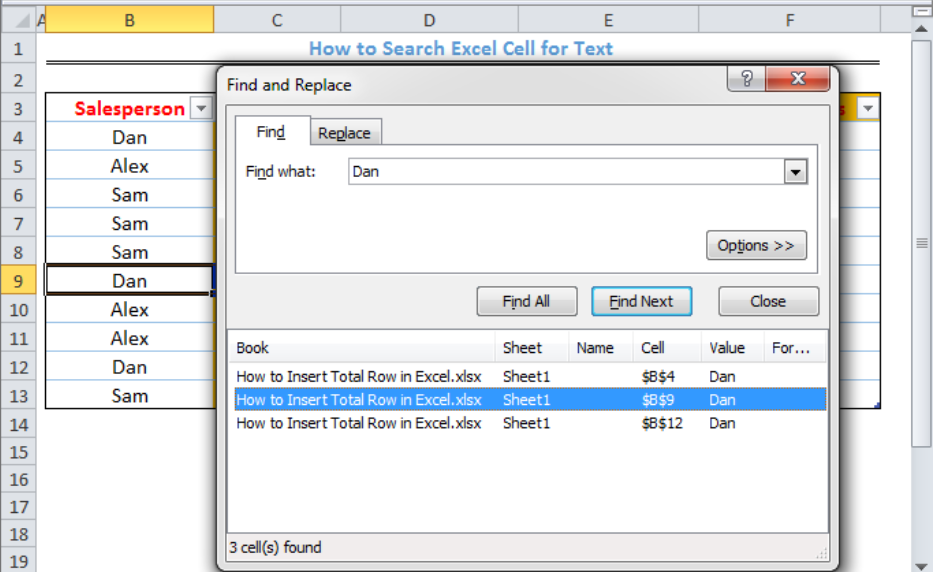Viewport: 936px width, 576px height.
Task: Open the filter dropdown in column F header
Action: (867, 109)
